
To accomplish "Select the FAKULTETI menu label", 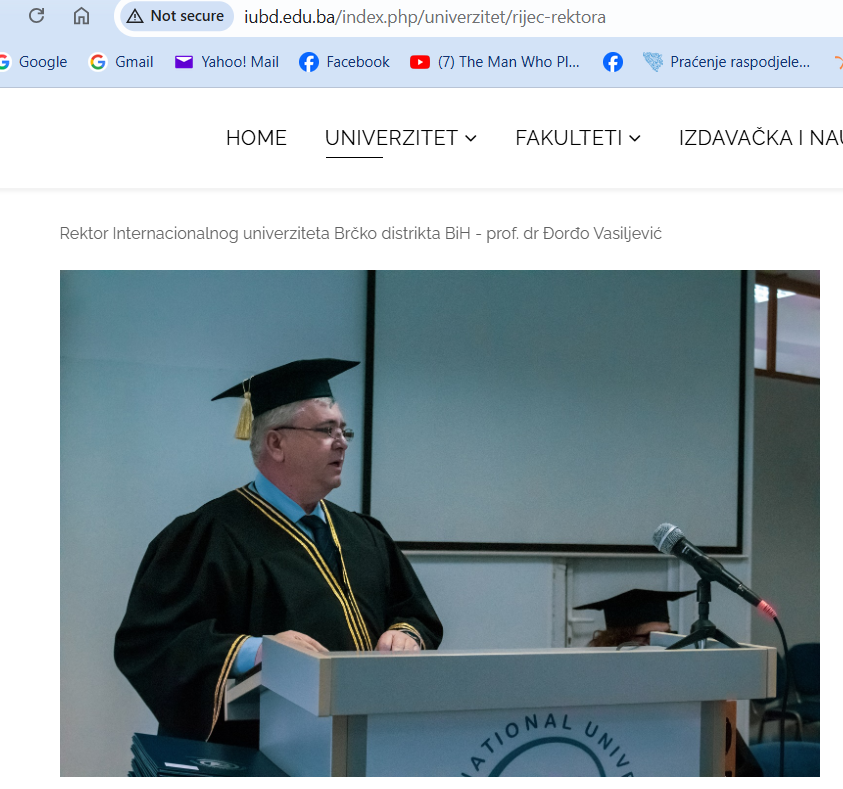I will point(568,138).
